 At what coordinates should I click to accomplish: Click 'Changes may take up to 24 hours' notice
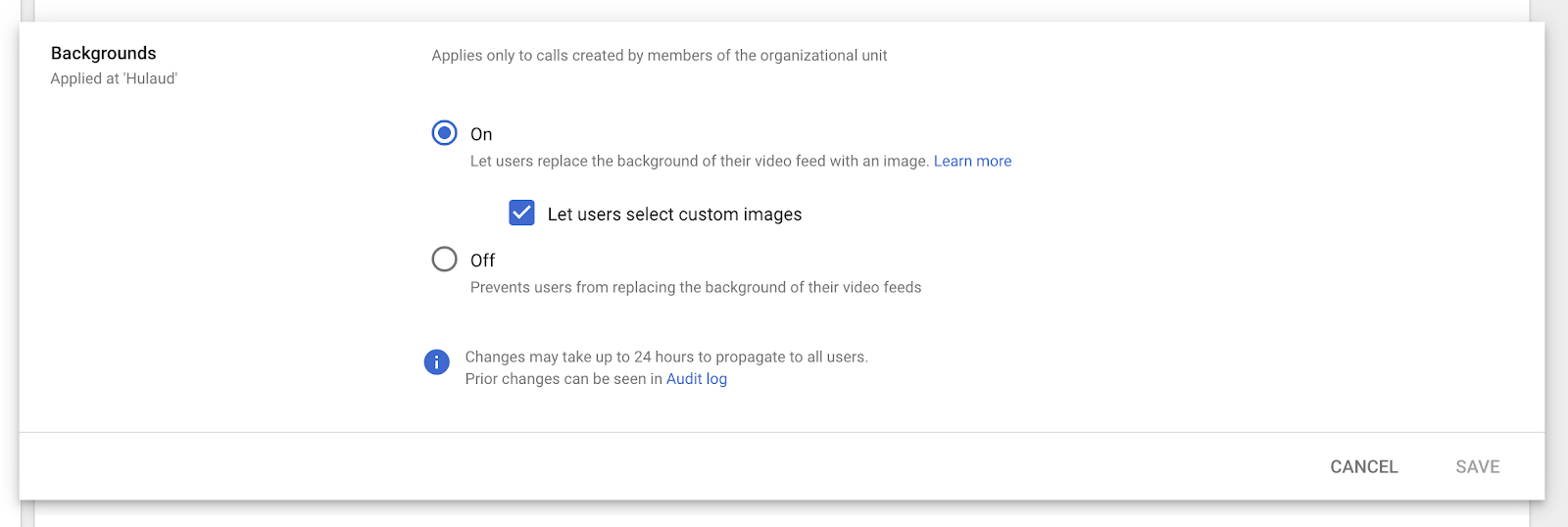[666, 357]
